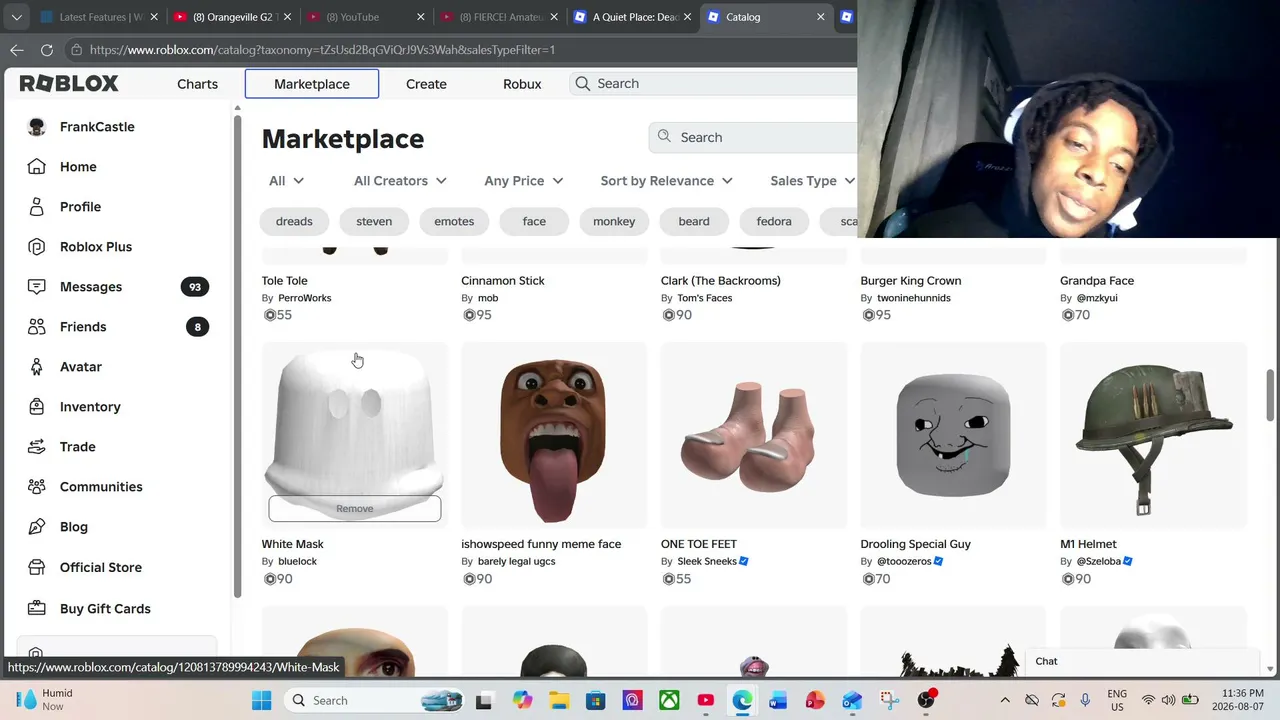
Task: Click the page vertical scrollbar thumb
Action: pyautogui.click(x=1271, y=395)
